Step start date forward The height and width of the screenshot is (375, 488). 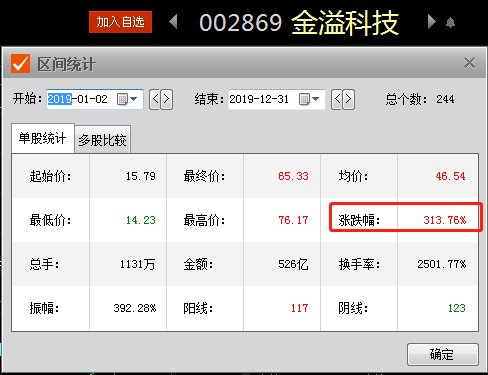click(x=167, y=99)
